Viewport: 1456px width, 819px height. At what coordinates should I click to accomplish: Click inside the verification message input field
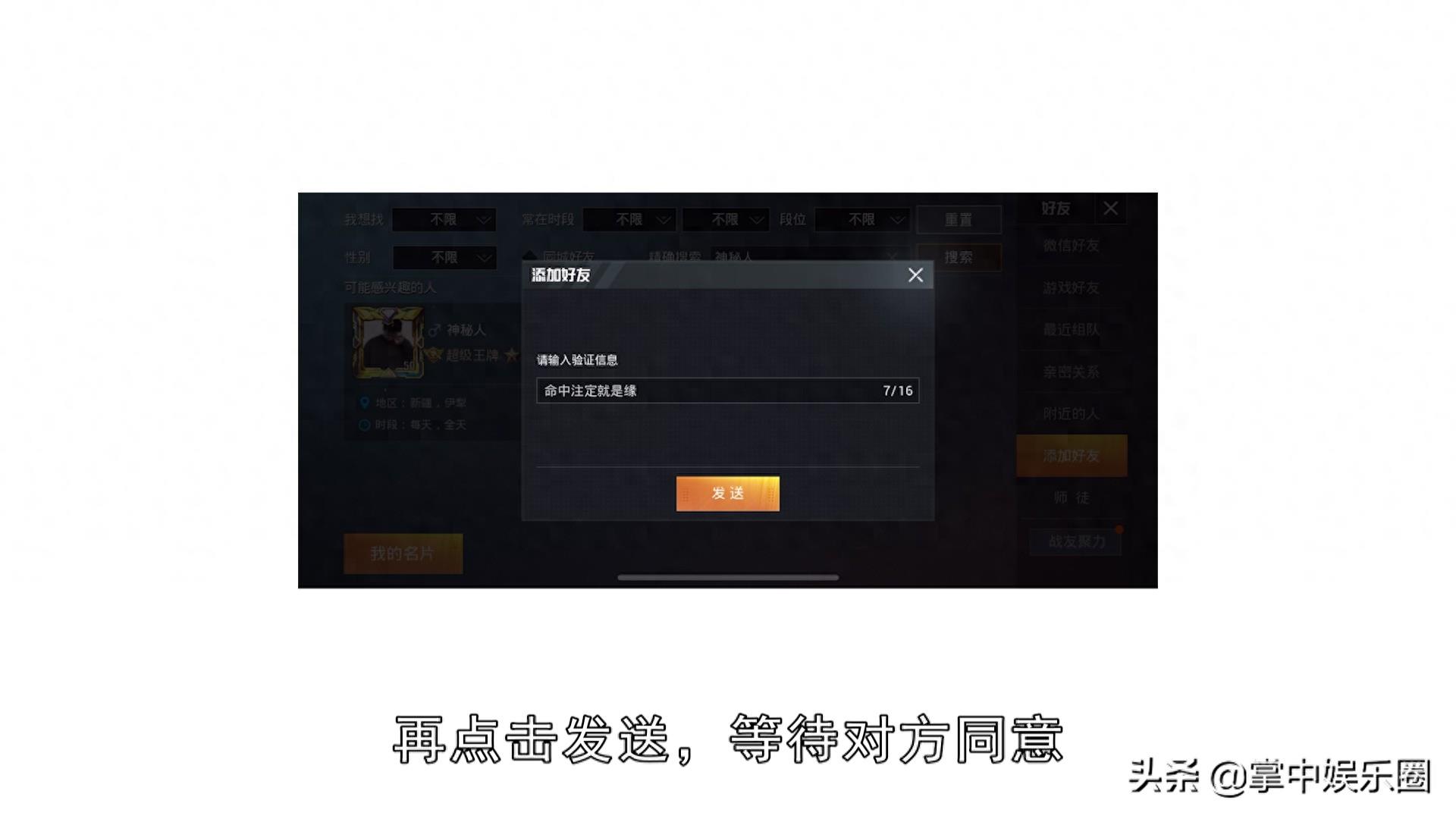[x=728, y=391]
